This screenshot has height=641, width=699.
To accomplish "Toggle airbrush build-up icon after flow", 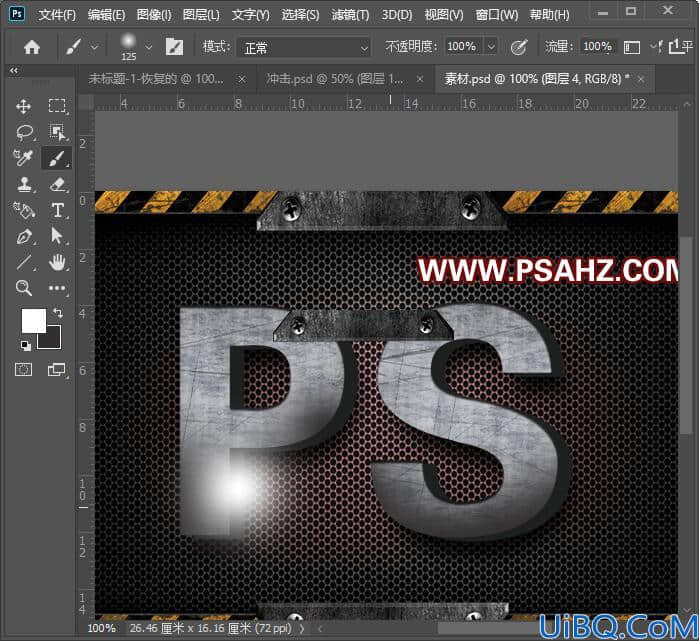I will point(631,47).
